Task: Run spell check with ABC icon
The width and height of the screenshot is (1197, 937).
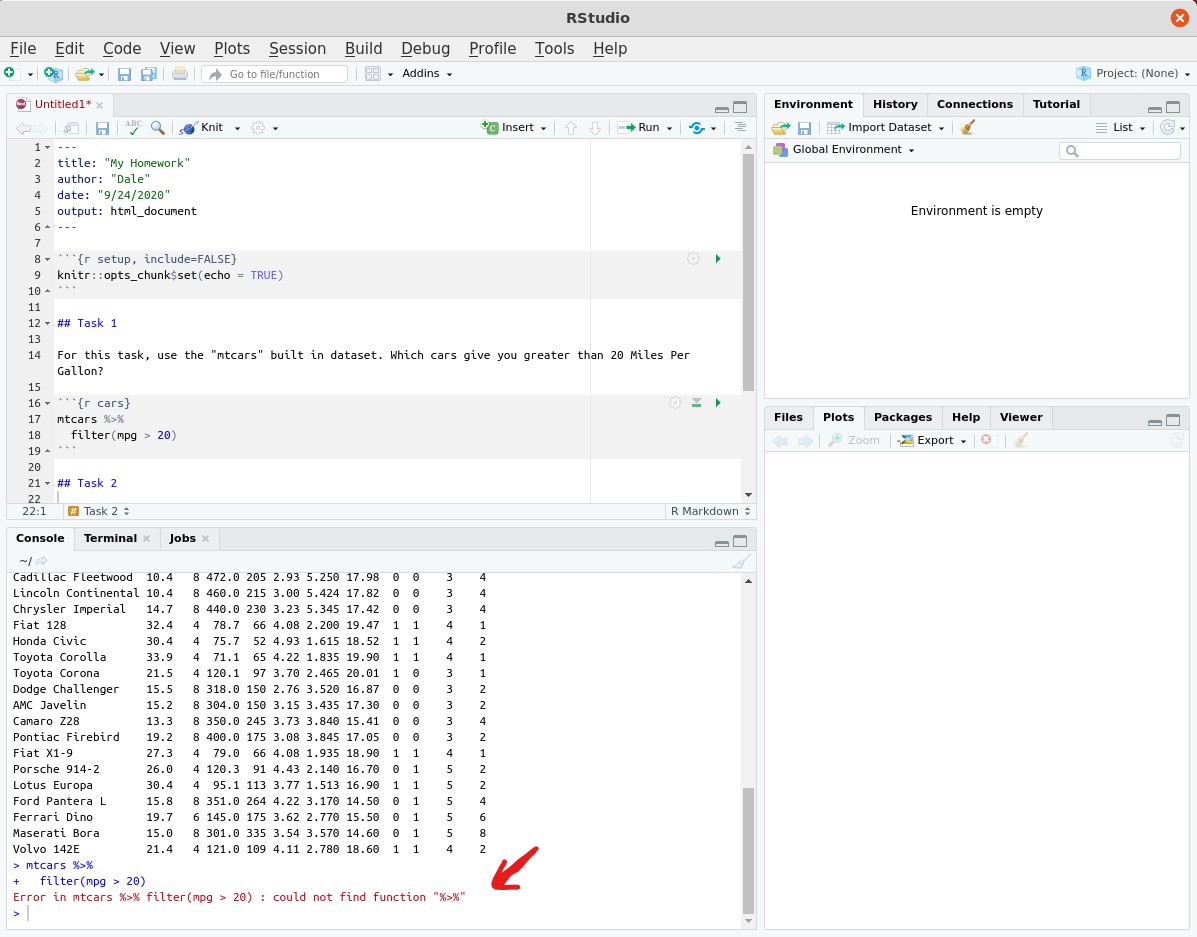Action: coord(134,128)
